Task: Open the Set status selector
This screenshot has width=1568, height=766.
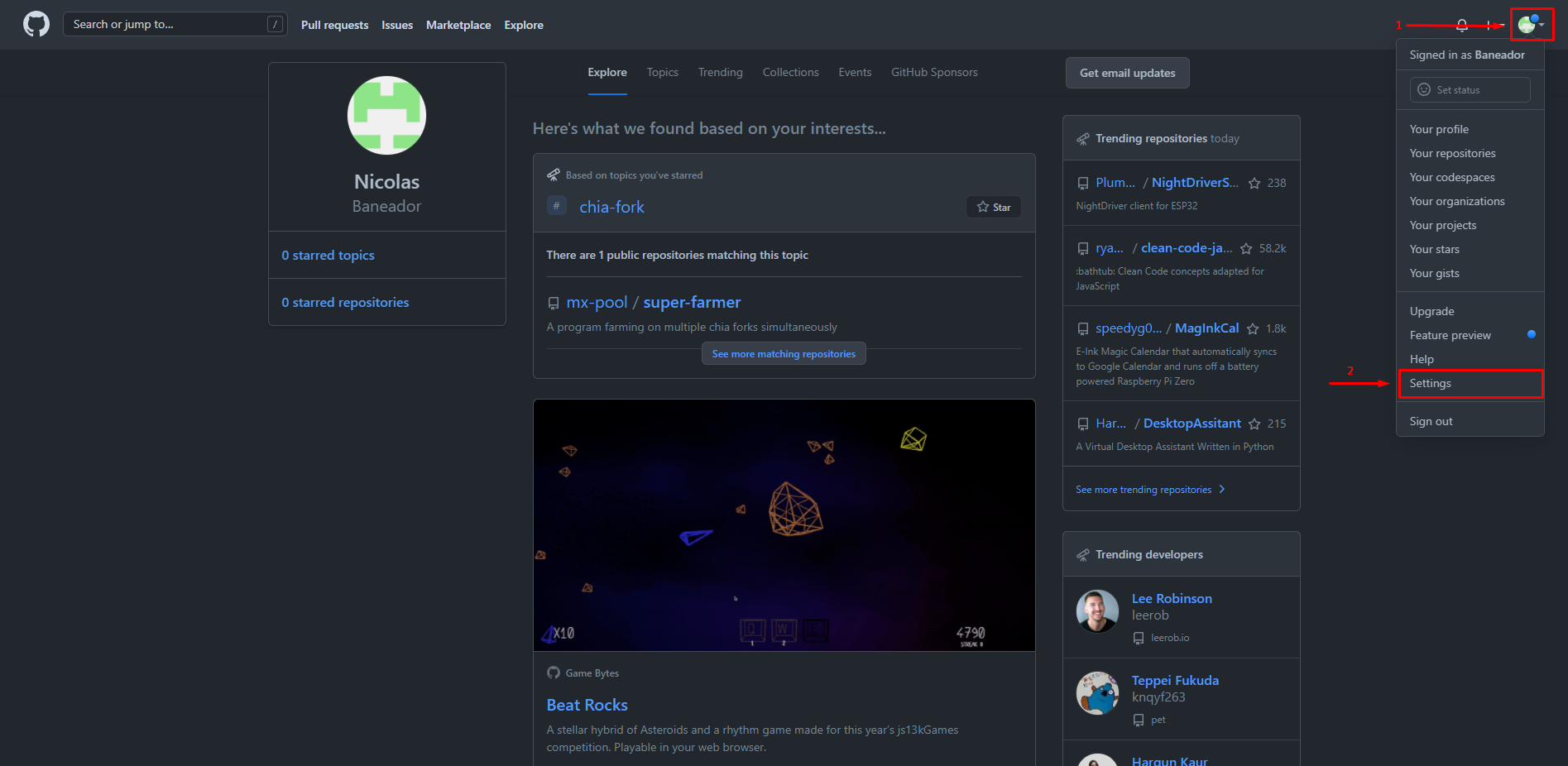Action: pyautogui.click(x=1470, y=89)
